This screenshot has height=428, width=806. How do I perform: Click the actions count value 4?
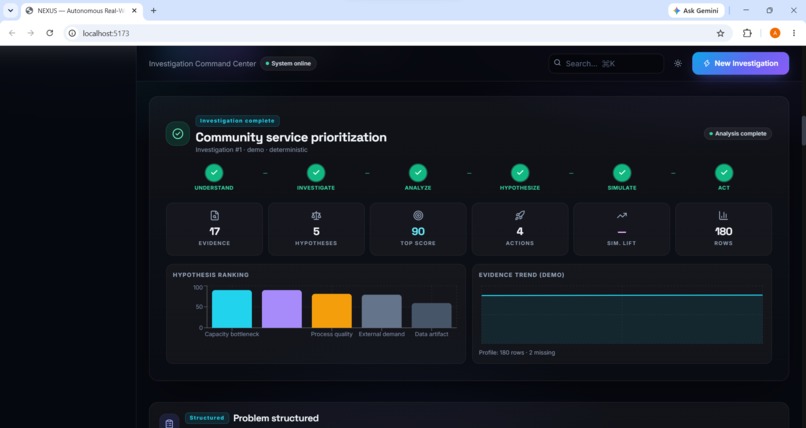point(520,231)
